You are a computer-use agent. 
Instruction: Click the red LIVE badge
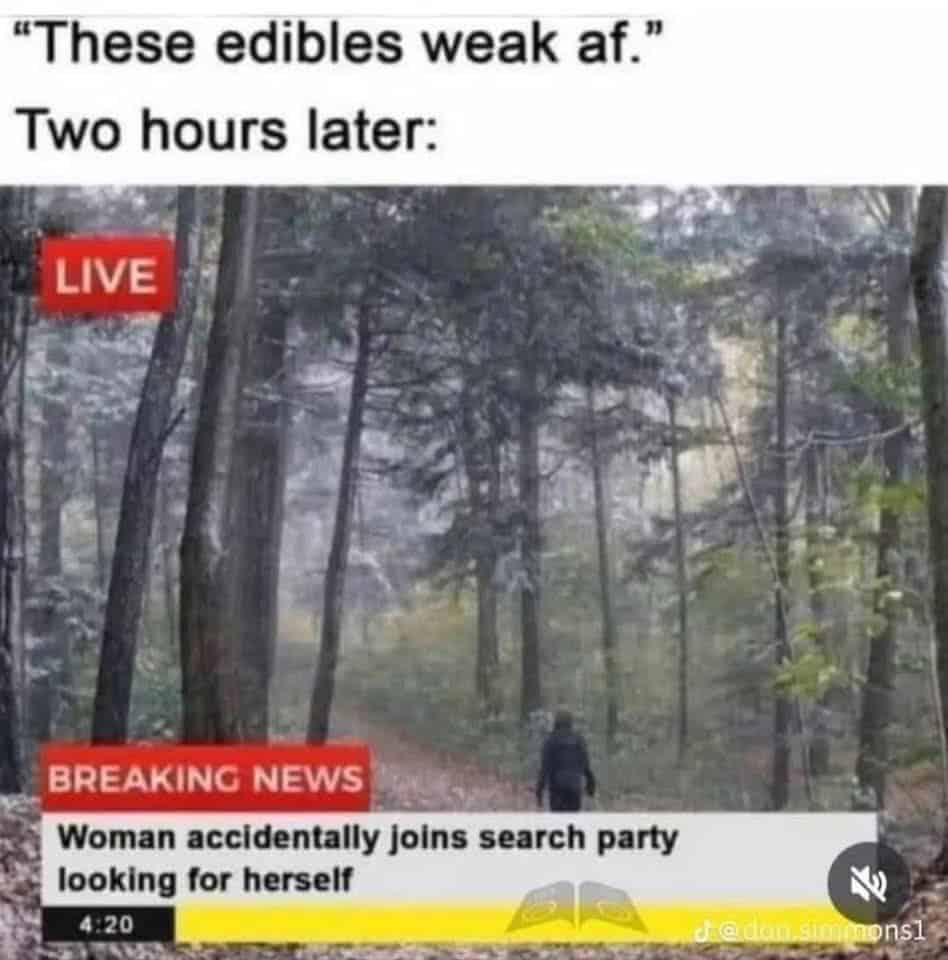pos(106,276)
